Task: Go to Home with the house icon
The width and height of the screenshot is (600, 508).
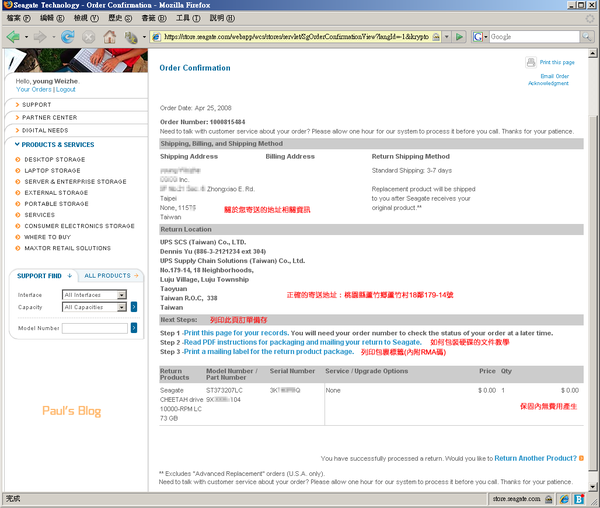Action: pyautogui.click(x=110, y=37)
